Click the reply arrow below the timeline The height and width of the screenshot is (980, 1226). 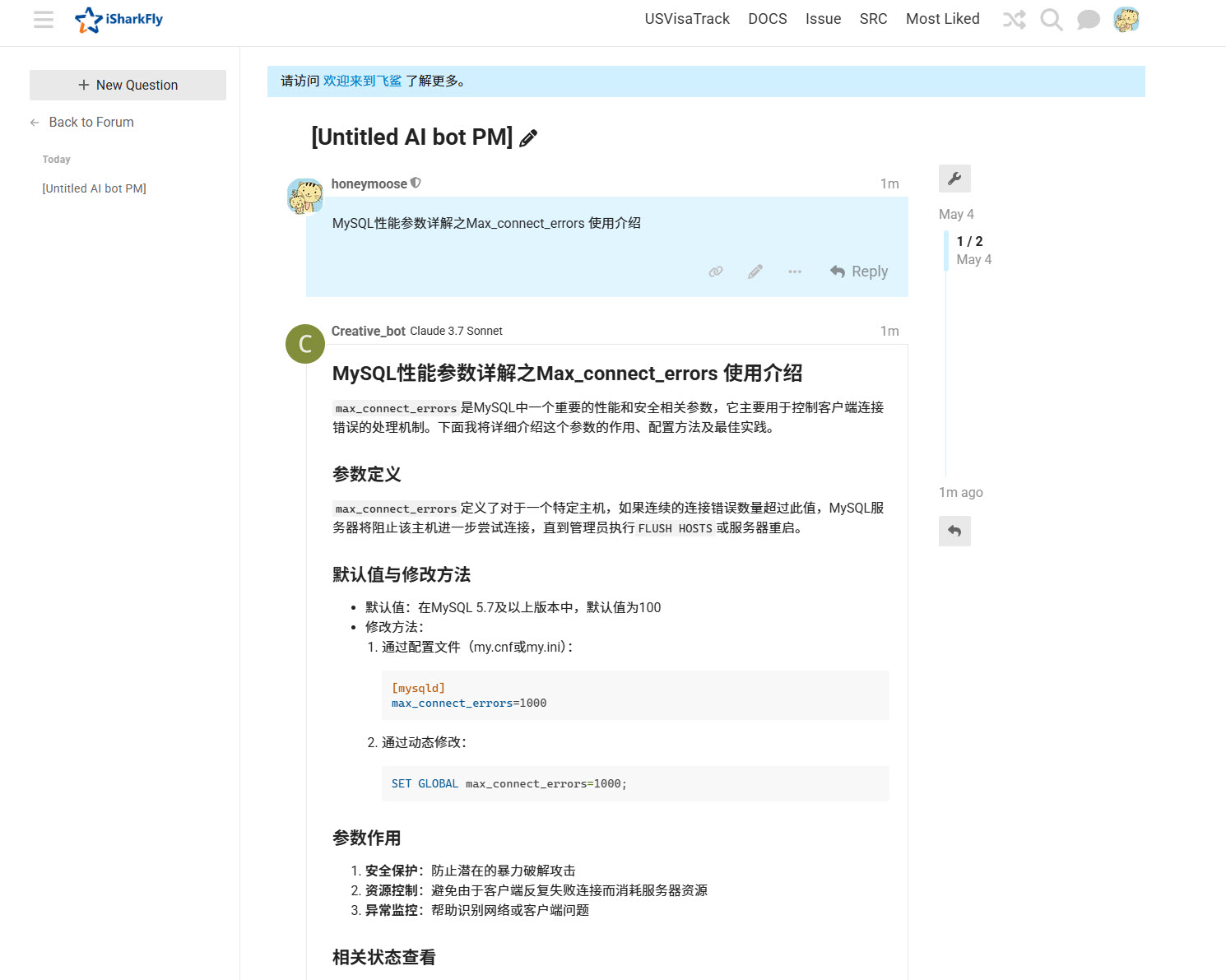[x=954, y=531]
